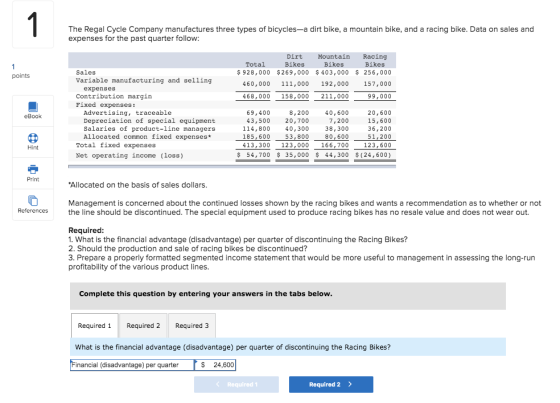Click the arrow on Required 2 button
The width and height of the screenshot is (560, 403).
tap(350, 384)
